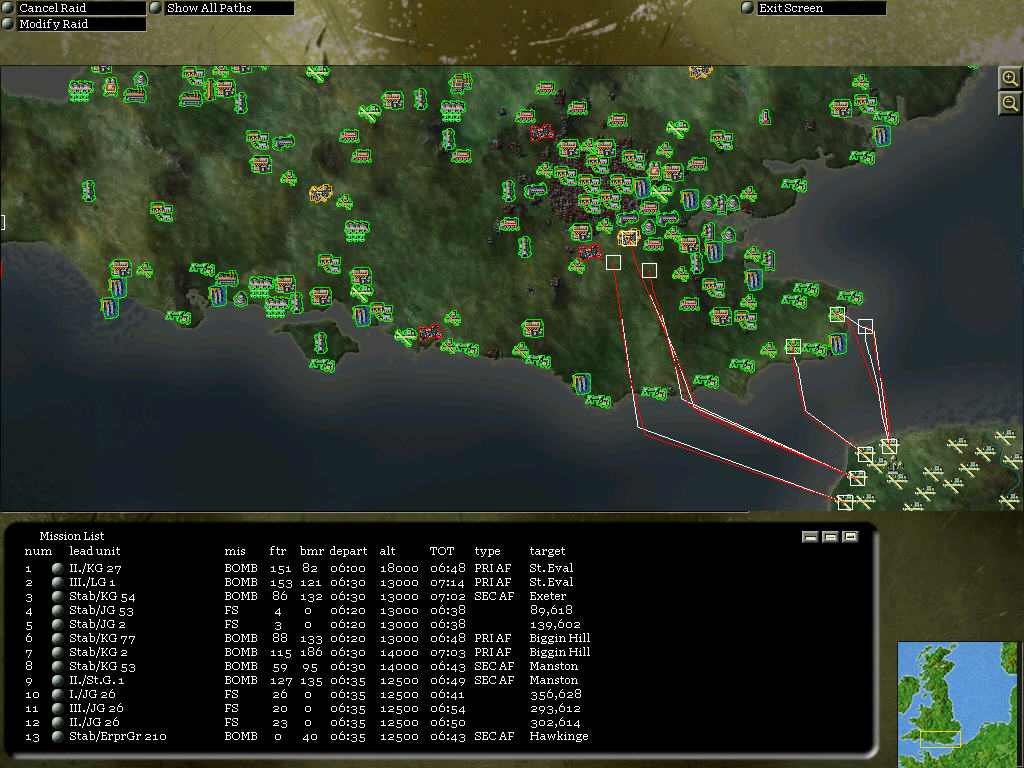Click the Cancel Raid button
The image size is (1024, 768).
(x=74, y=8)
